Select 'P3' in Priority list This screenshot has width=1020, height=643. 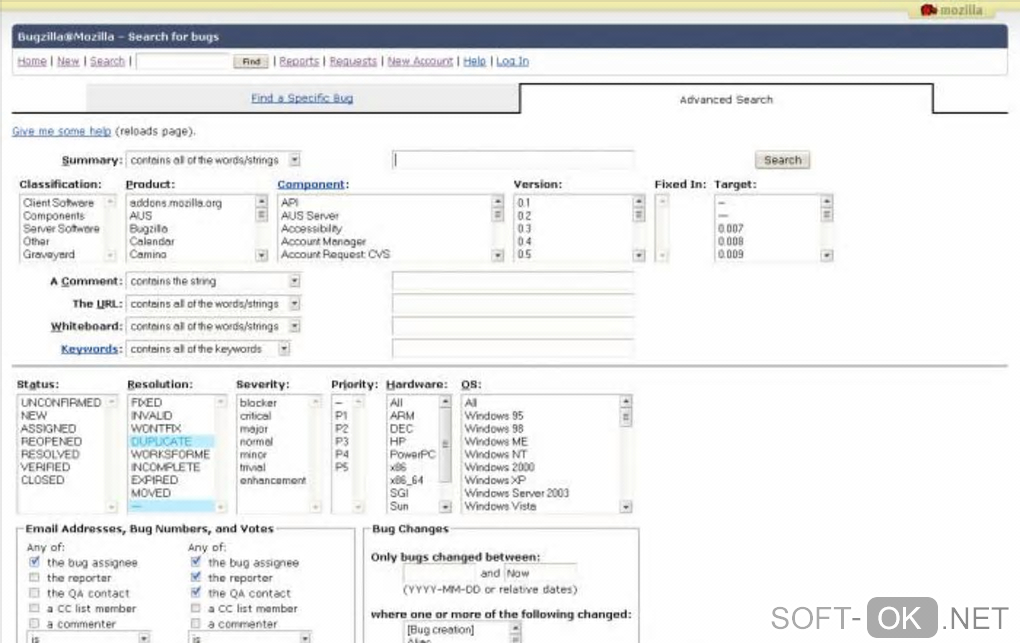click(x=342, y=441)
